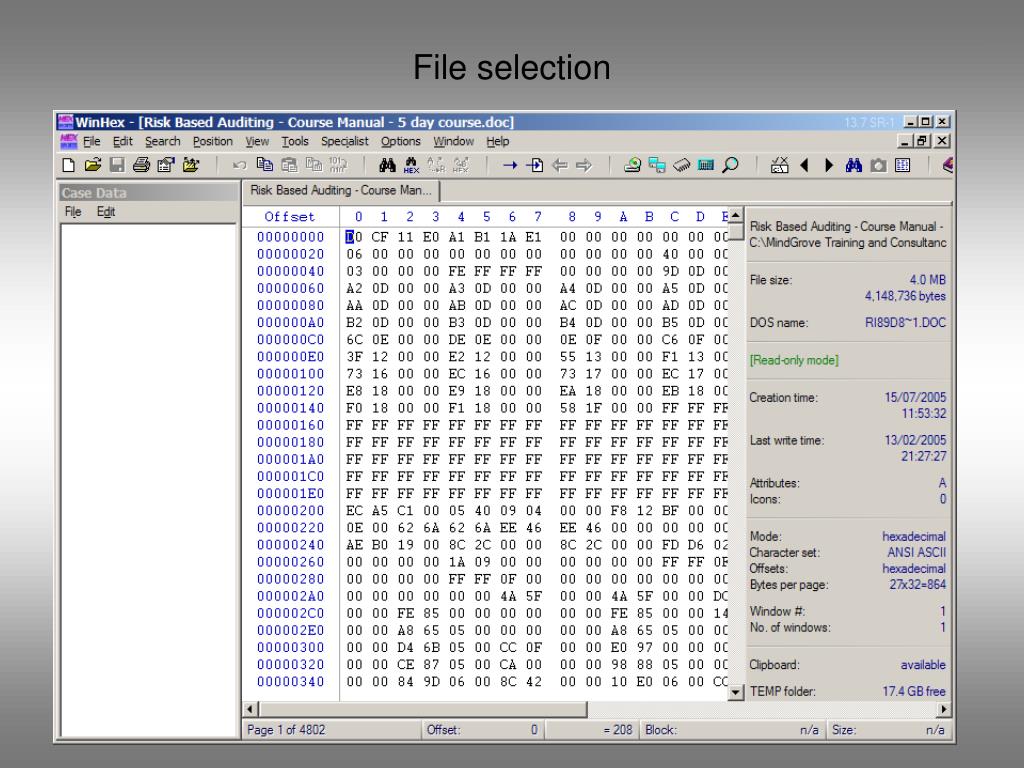The width and height of the screenshot is (1024, 768).
Task: Click the Open Folder toolbar icon
Action: [191, 165]
